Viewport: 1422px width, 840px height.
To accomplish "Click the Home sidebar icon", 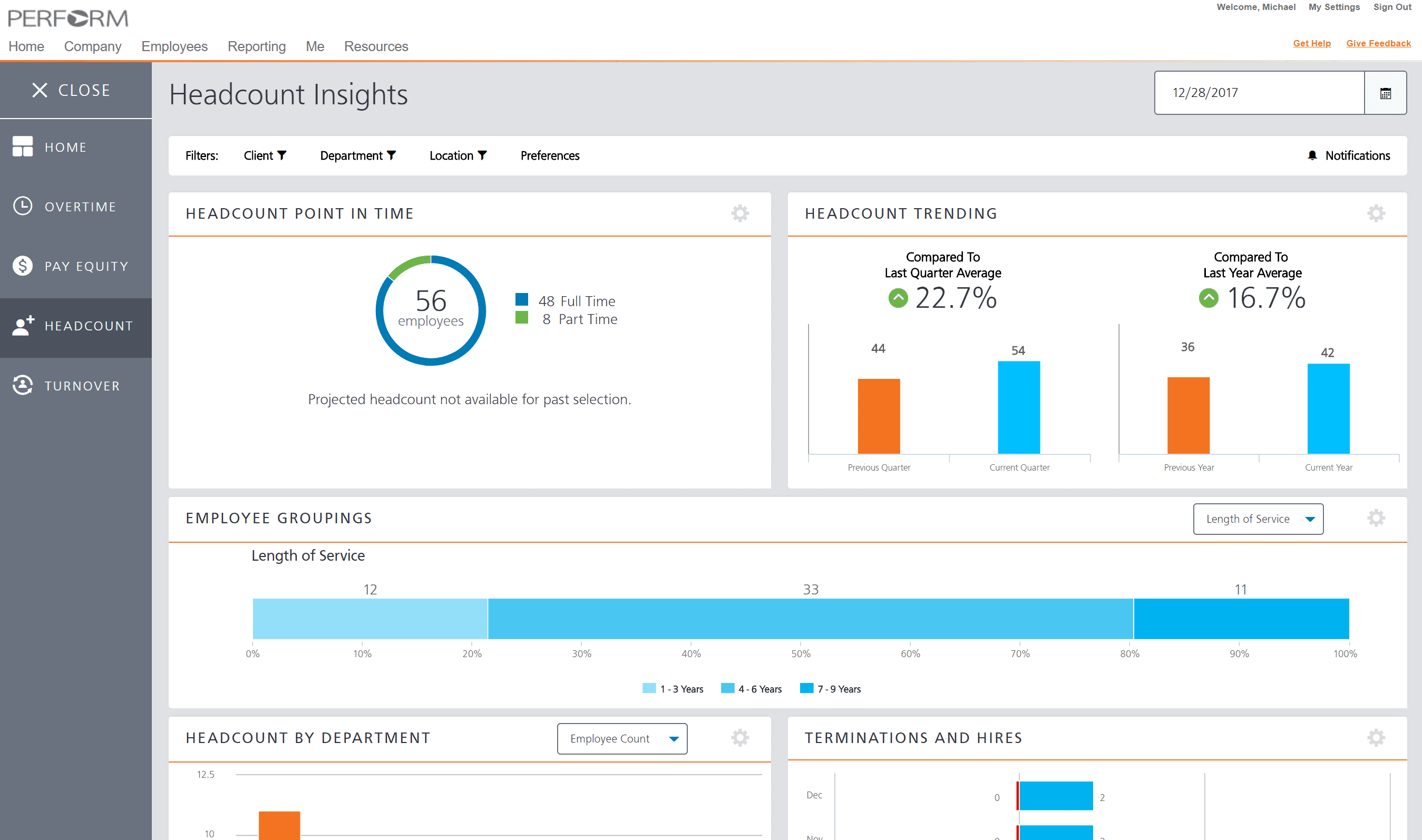I will click(x=23, y=146).
